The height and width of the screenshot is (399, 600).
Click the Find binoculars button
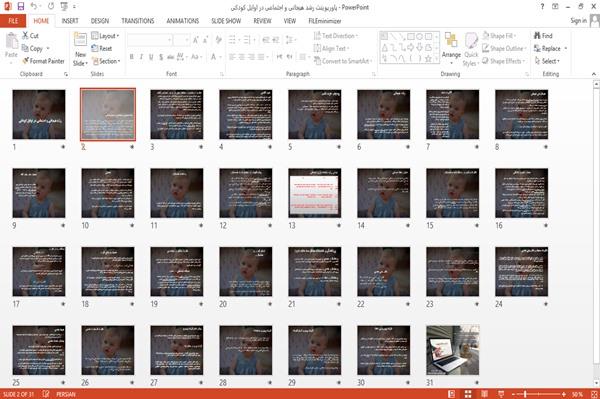(543, 36)
